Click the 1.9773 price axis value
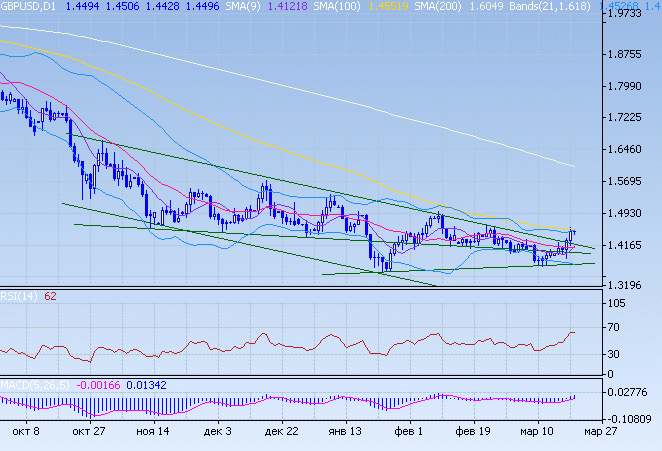662x451 pixels. pos(632,13)
